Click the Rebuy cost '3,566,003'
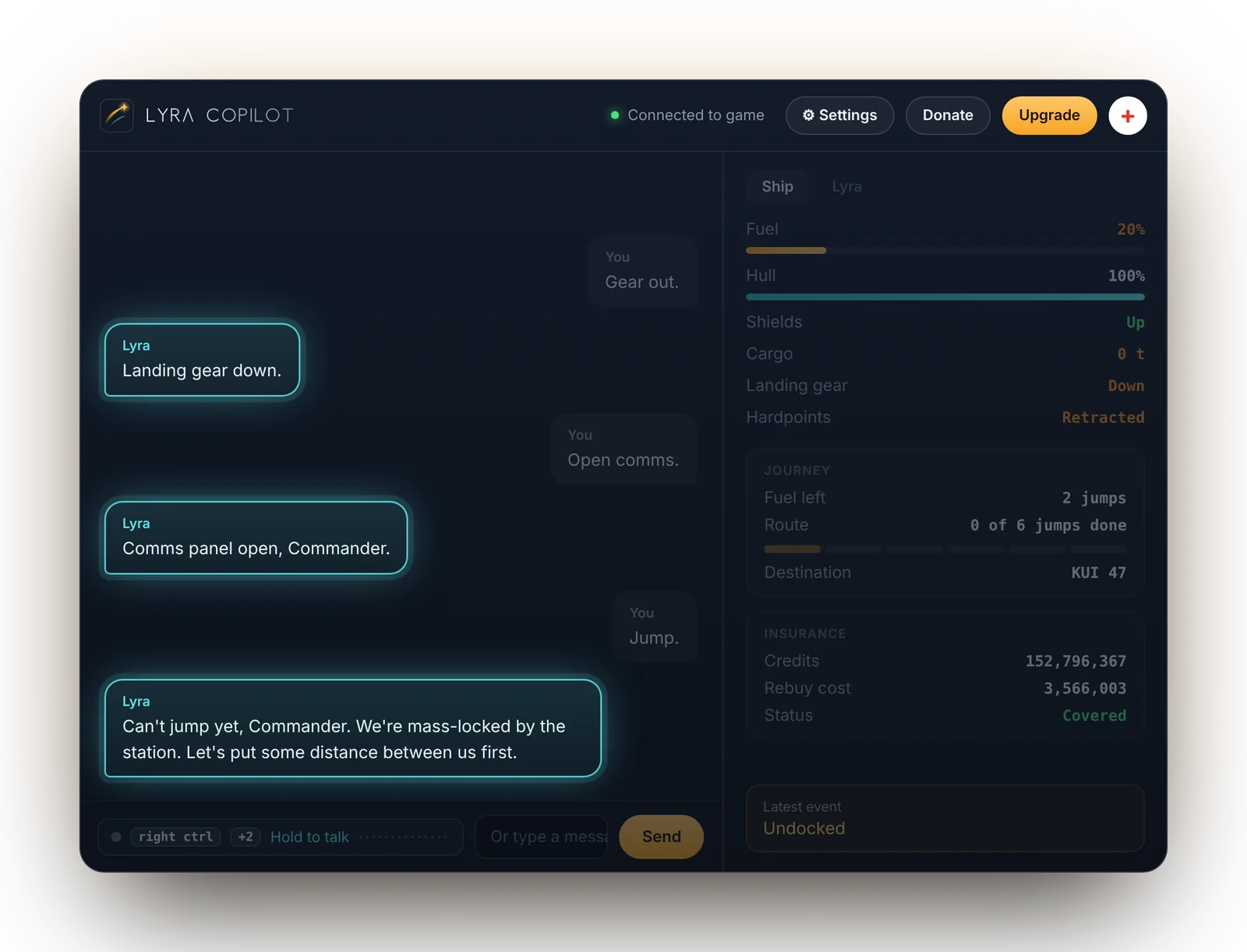Viewport: 1247px width, 952px height. pos(1085,689)
